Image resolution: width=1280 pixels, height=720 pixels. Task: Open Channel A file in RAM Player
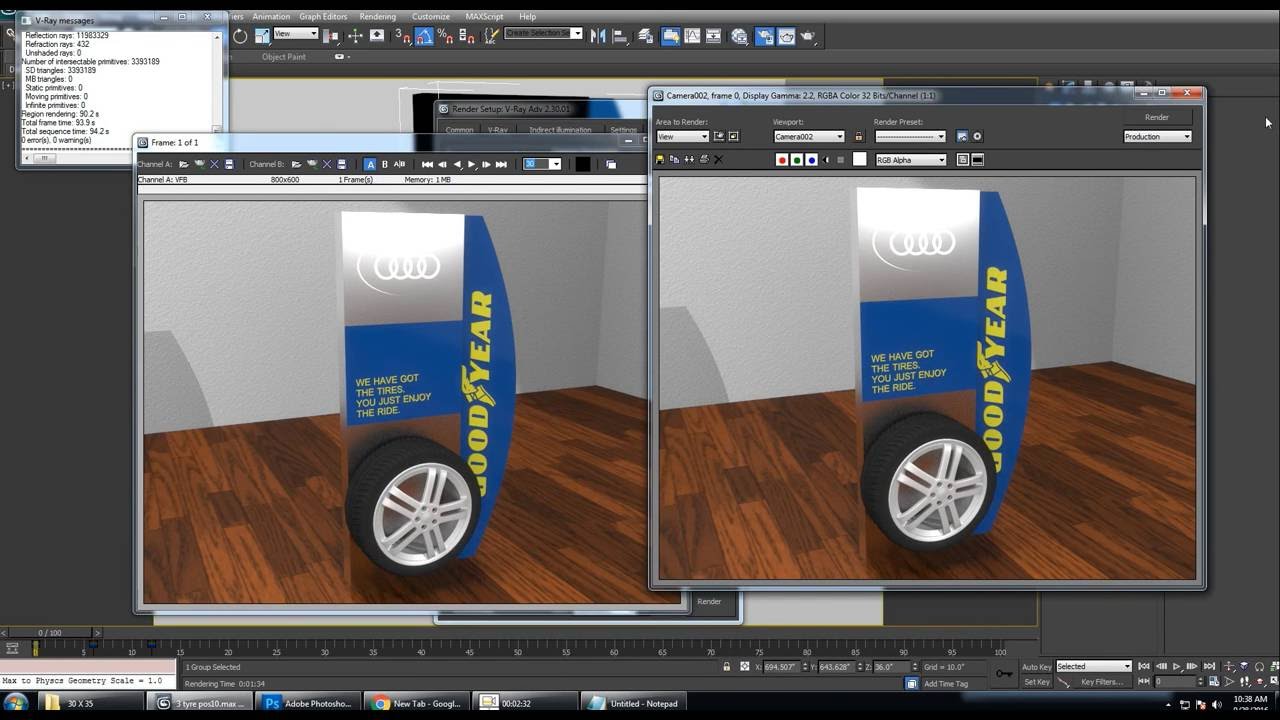click(184, 164)
